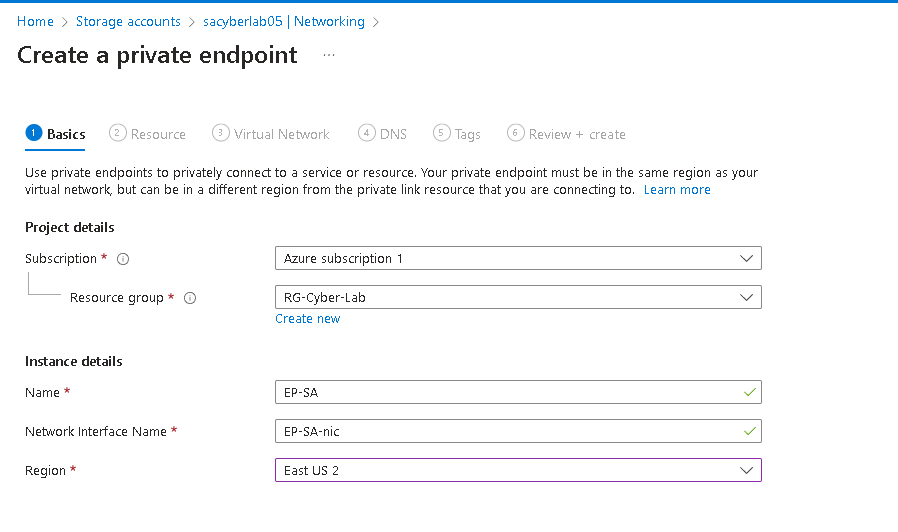Click the Subscription info icon

(123, 259)
